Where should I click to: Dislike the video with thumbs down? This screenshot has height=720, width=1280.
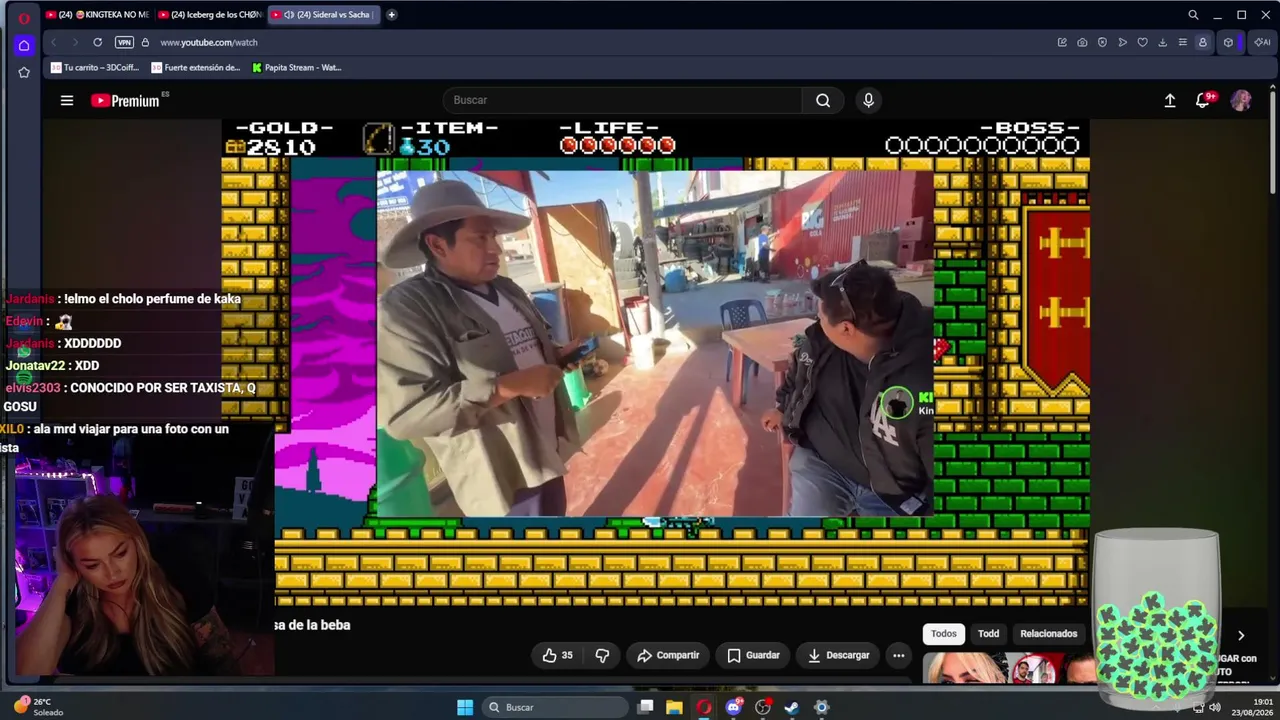(x=602, y=655)
